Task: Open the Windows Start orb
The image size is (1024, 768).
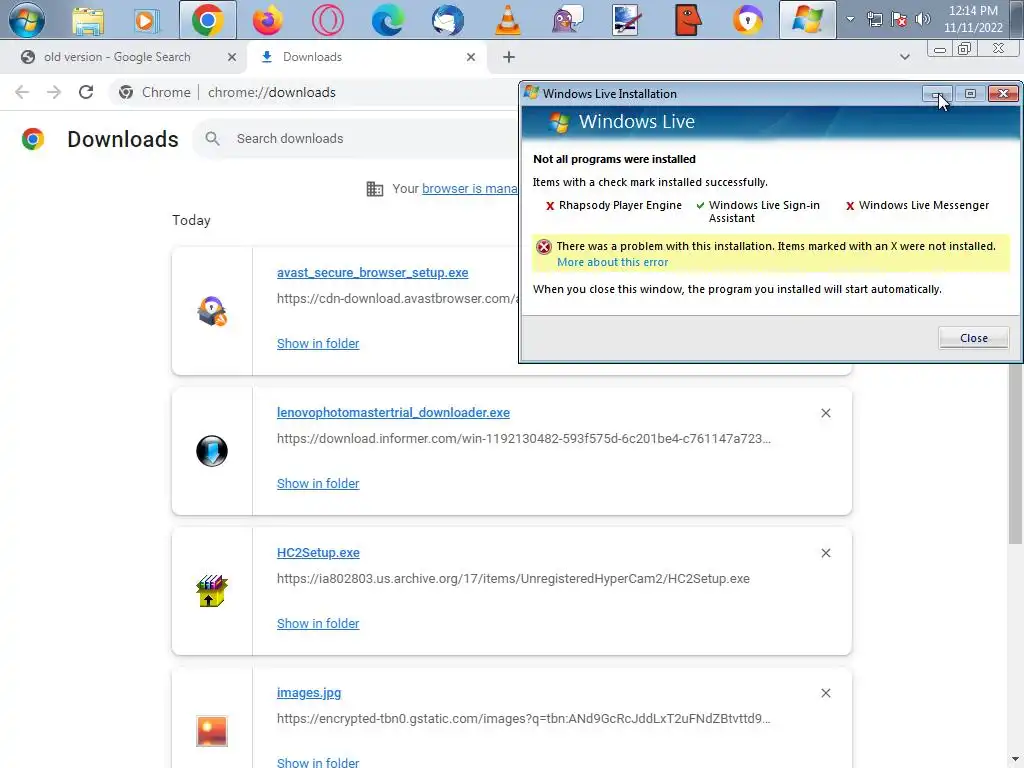Action: click(27, 20)
